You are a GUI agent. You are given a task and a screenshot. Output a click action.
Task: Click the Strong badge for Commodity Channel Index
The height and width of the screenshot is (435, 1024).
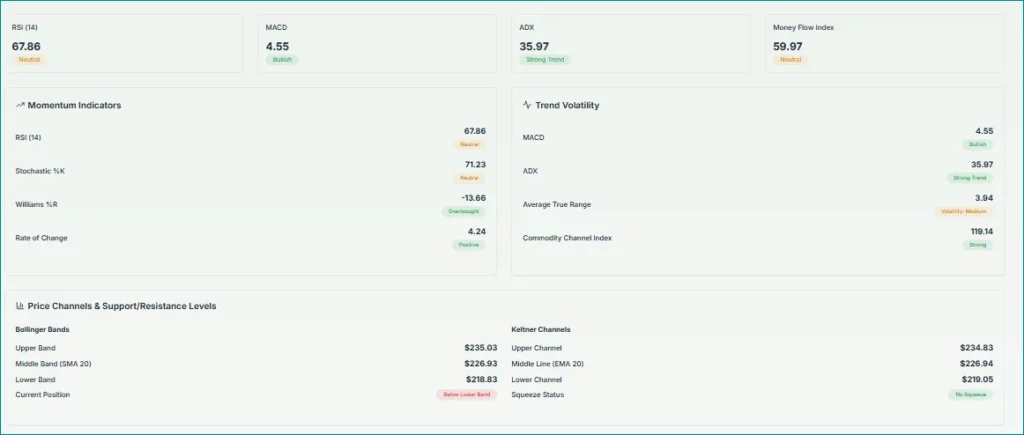(x=977, y=244)
